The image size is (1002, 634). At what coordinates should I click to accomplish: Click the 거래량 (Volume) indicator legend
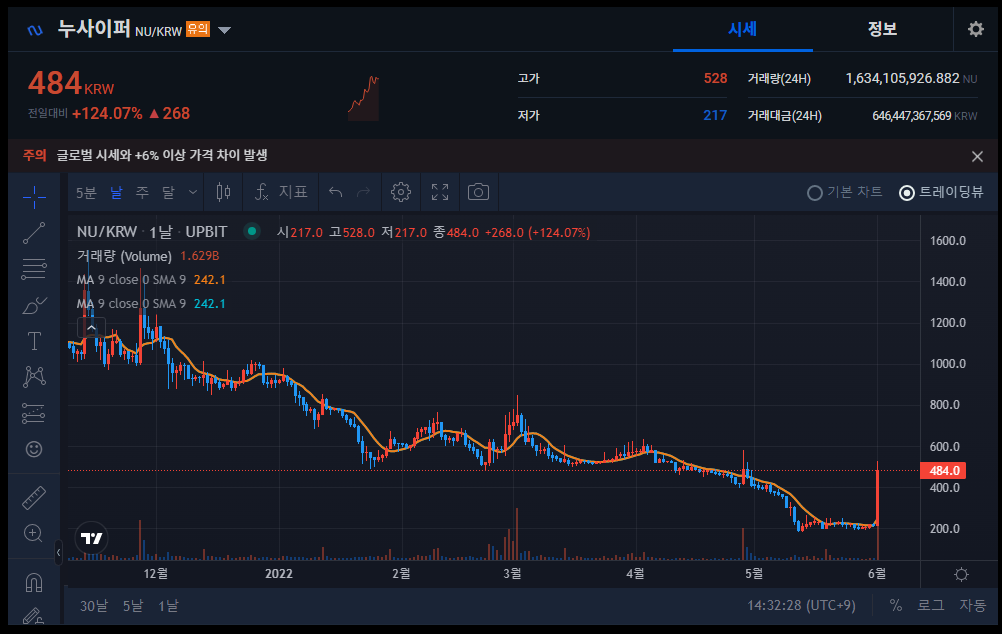click(125, 256)
